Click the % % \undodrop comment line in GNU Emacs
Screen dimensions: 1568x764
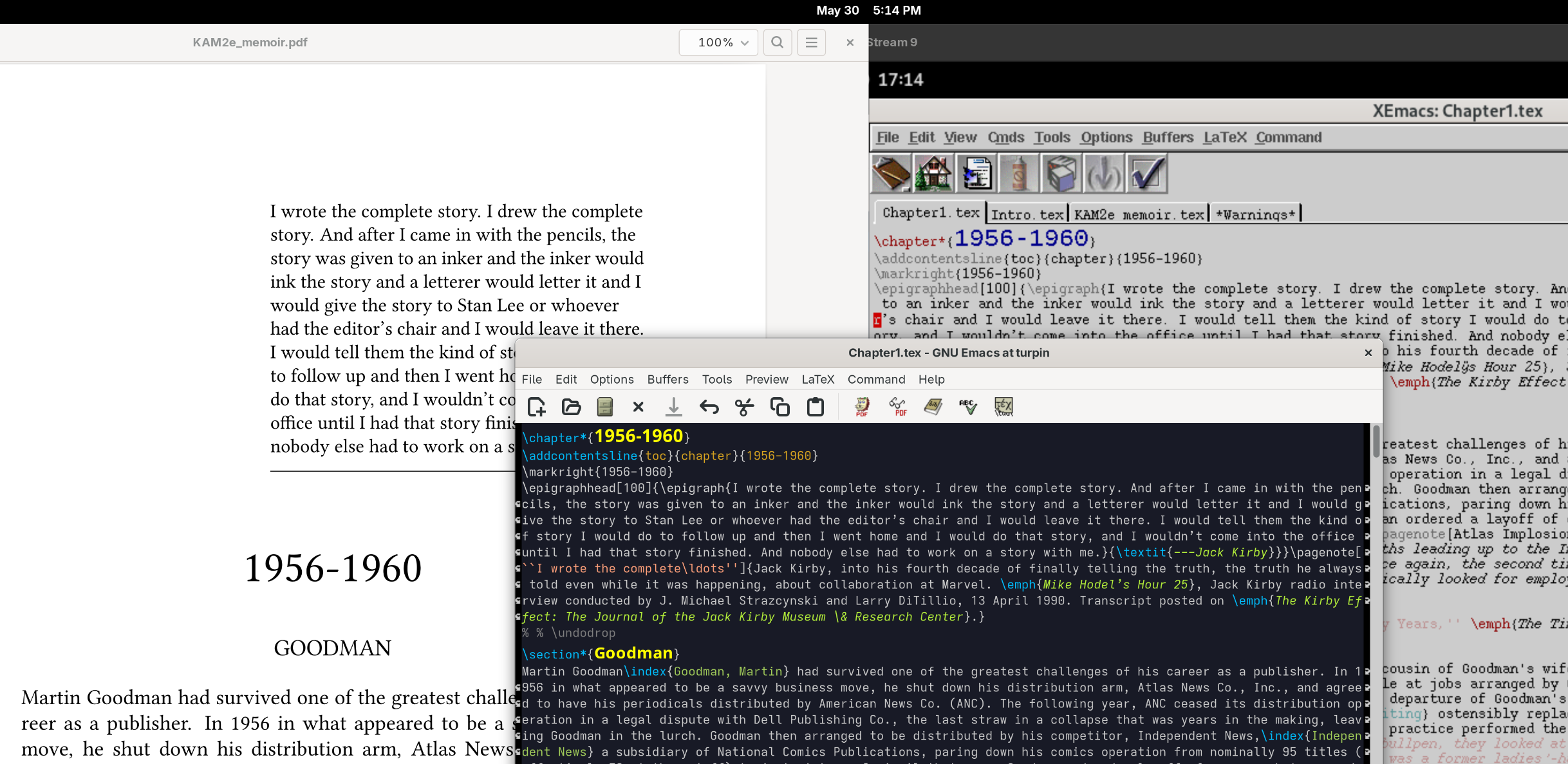568,633
